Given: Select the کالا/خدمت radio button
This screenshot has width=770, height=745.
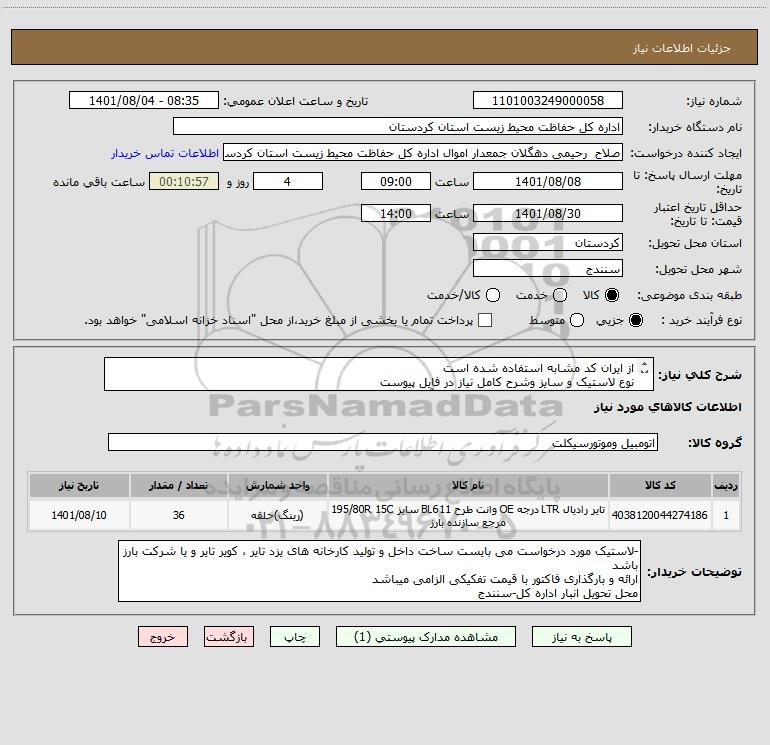Looking at the screenshot, I should click(x=493, y=295).
